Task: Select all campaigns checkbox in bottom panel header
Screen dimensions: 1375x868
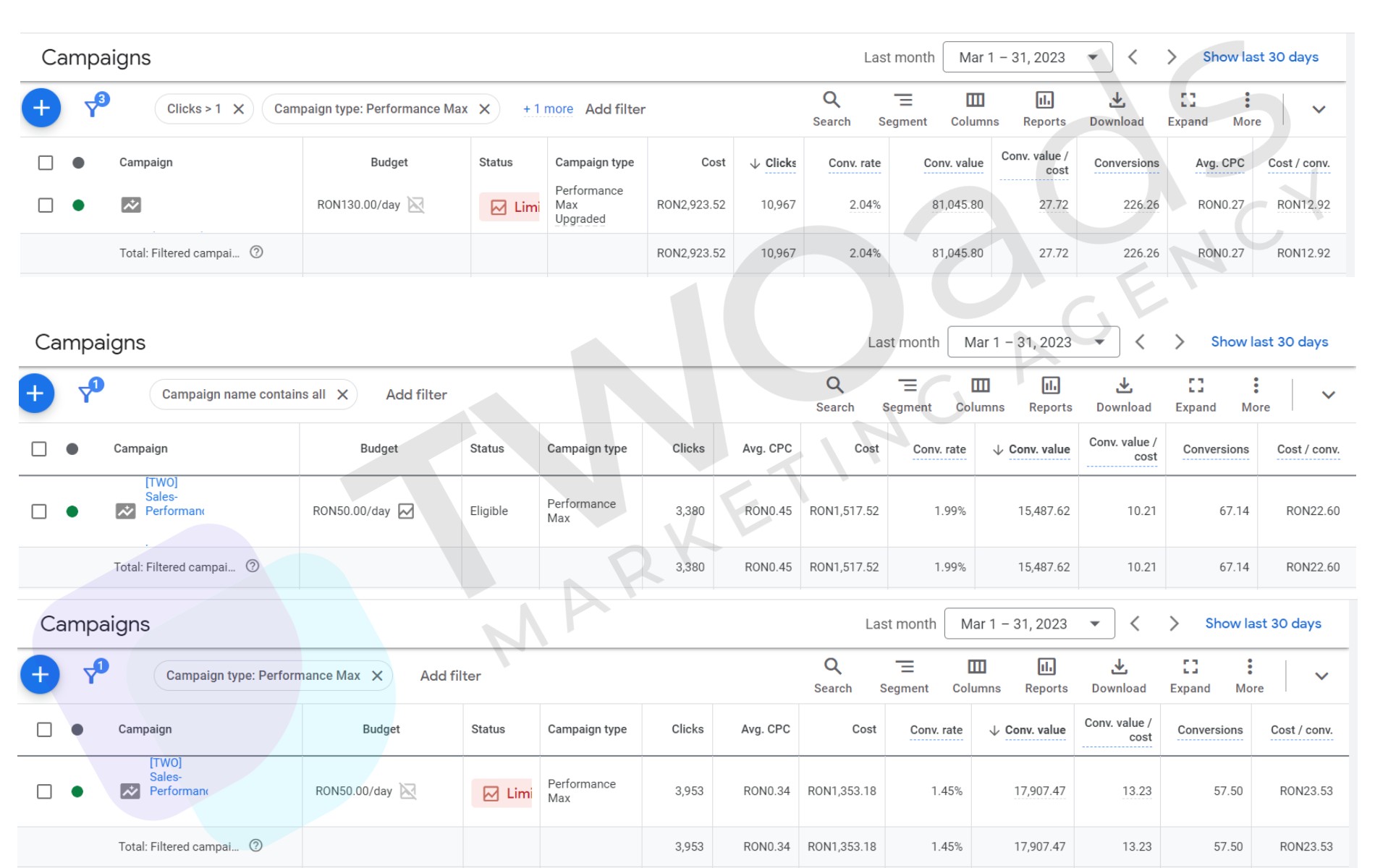Action: click(44, 730)
